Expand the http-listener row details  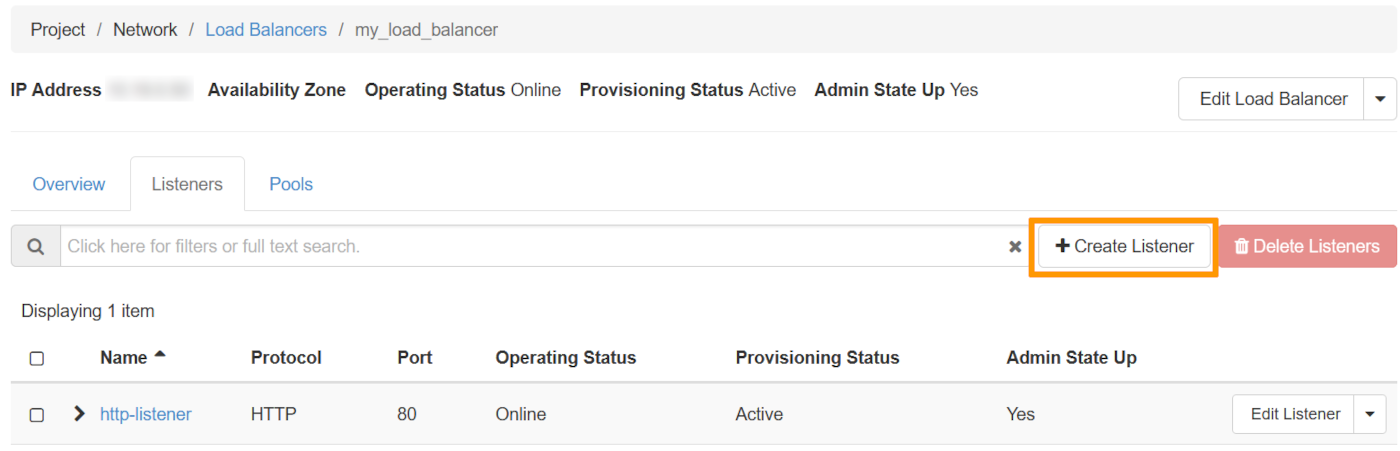(x=79, y=414)
